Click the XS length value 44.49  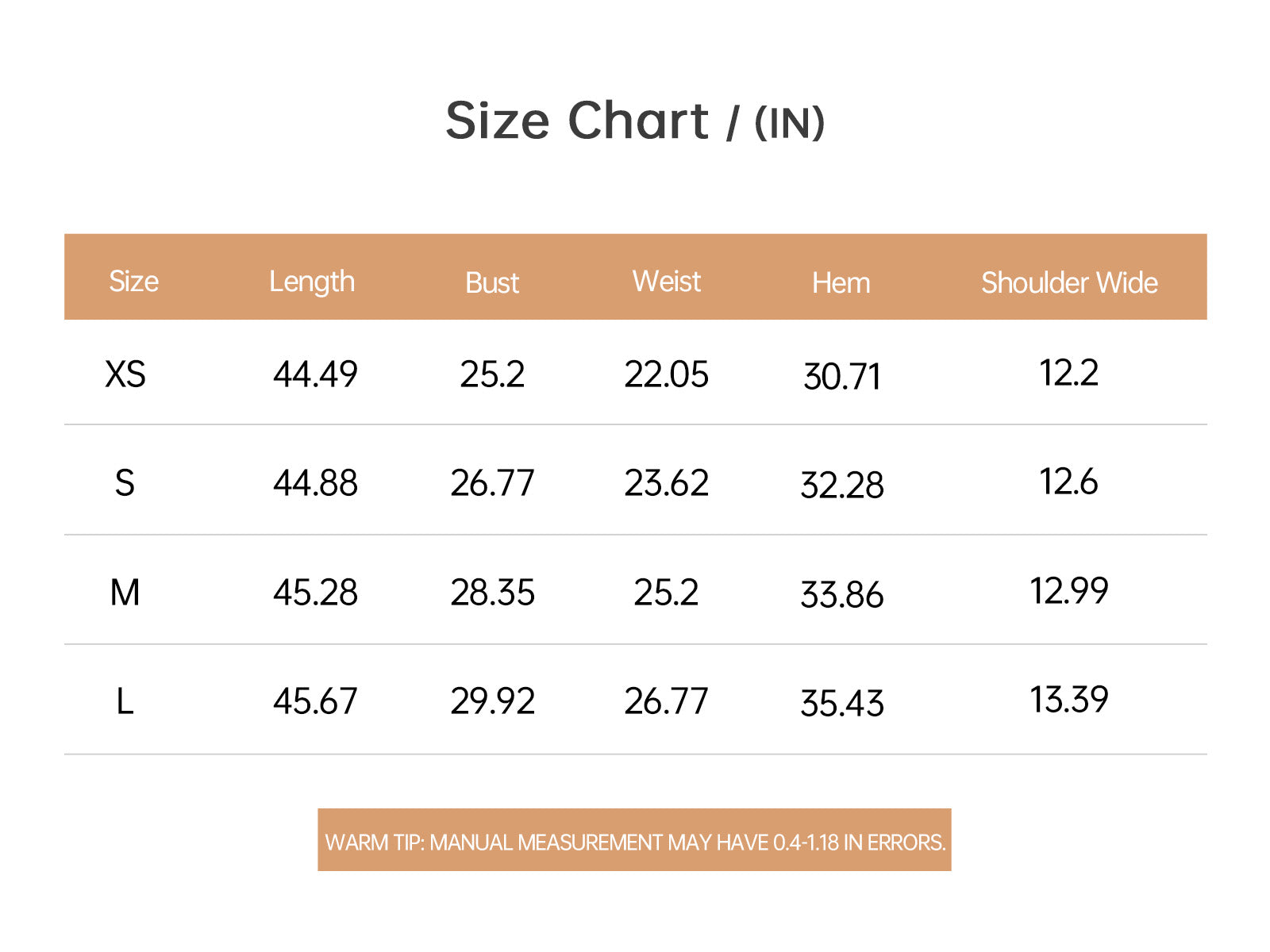[x=315, y=374]
